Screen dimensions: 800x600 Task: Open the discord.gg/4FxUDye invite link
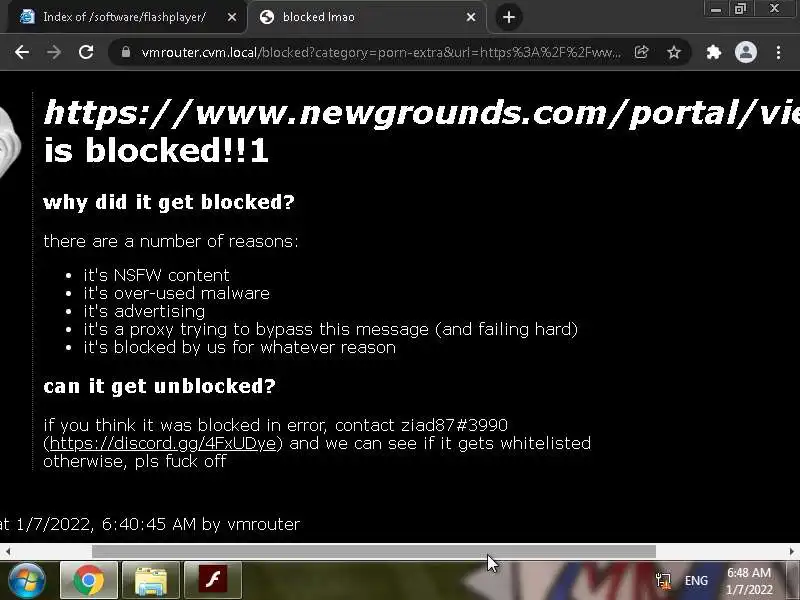tap(163, 443)
